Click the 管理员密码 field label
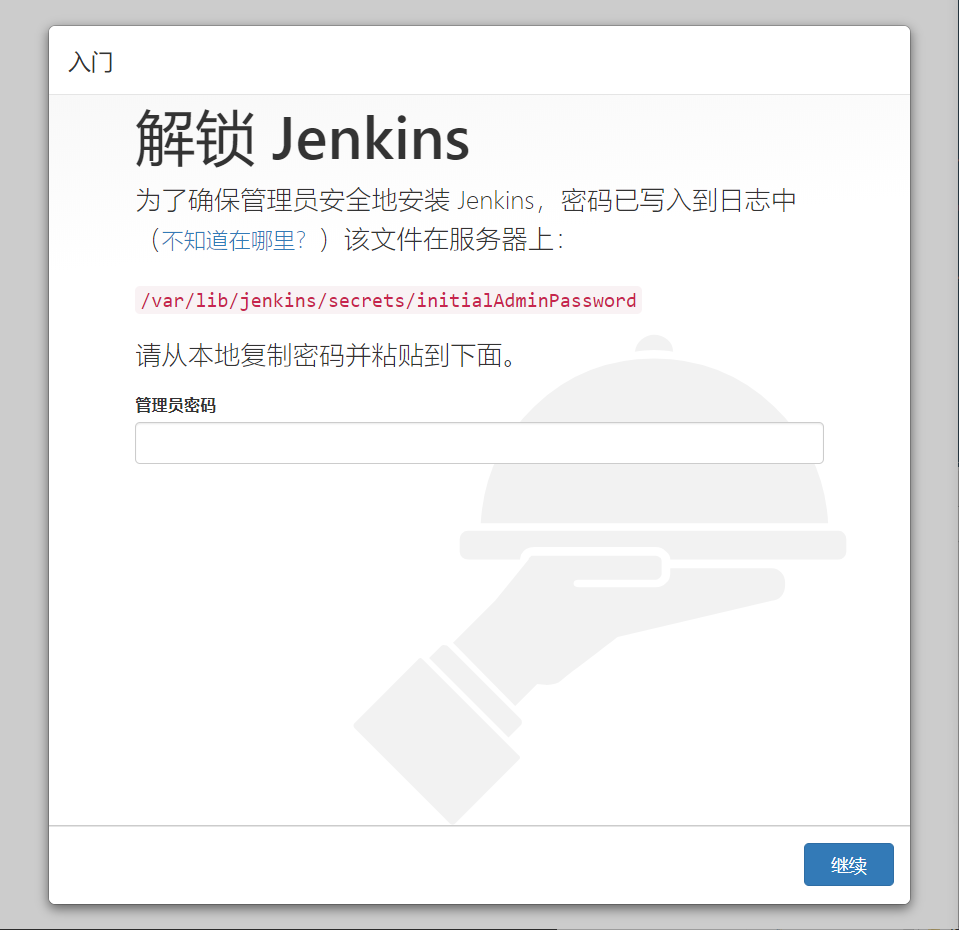Viewport: 959px width, 930px height. pyautogui.click(x=176, y=405)
